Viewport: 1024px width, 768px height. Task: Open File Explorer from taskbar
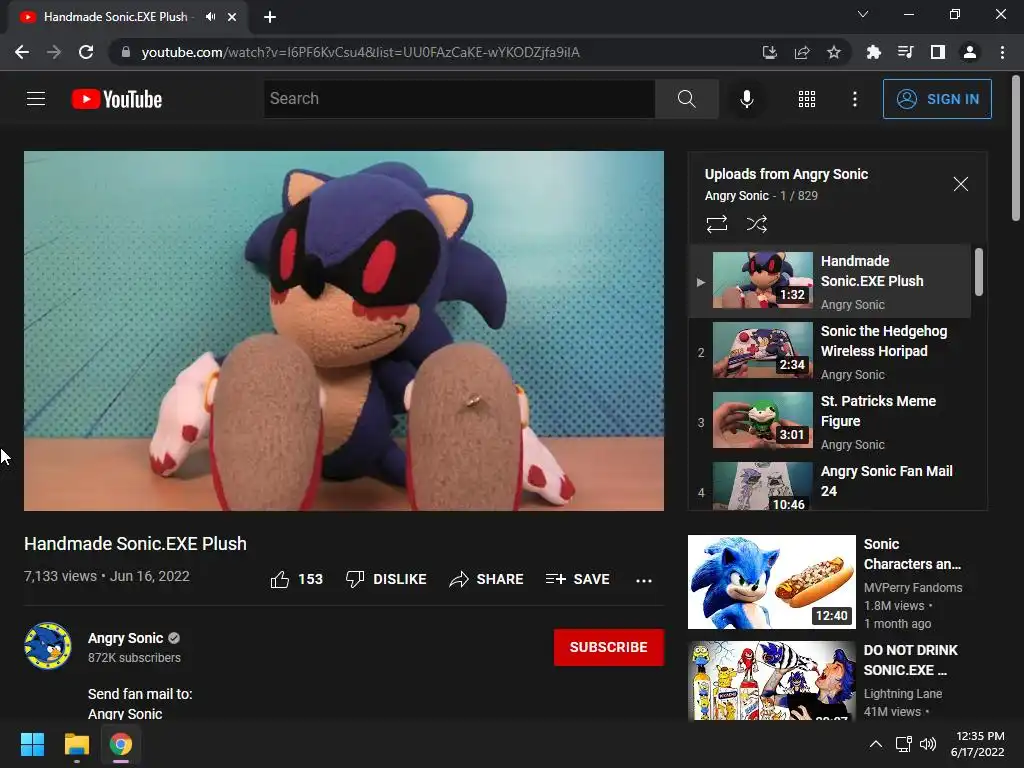coord(76,744)
